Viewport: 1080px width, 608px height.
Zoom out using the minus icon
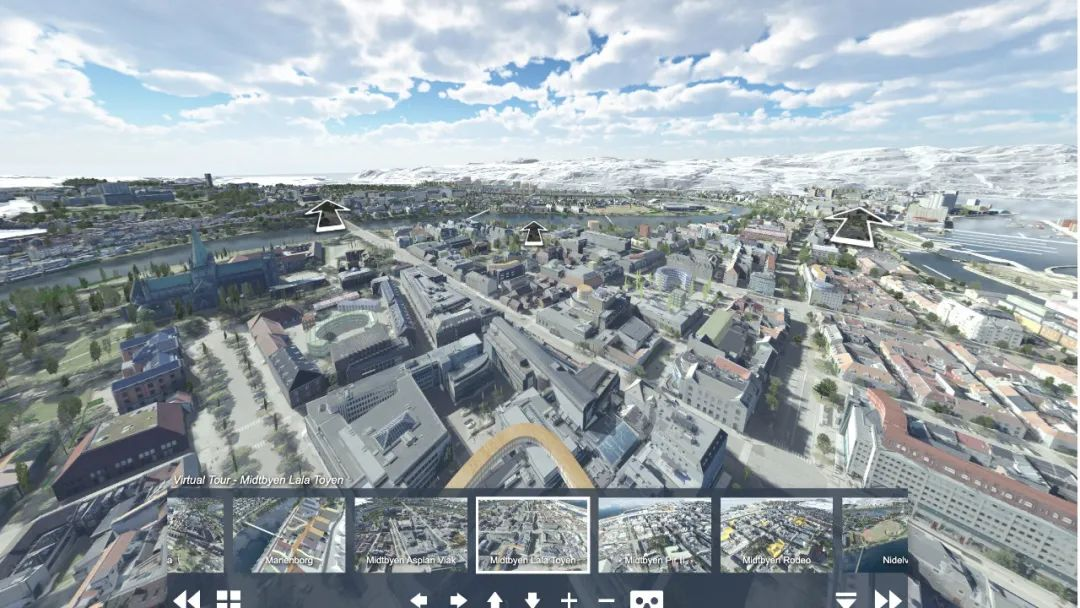coord(606,600)
